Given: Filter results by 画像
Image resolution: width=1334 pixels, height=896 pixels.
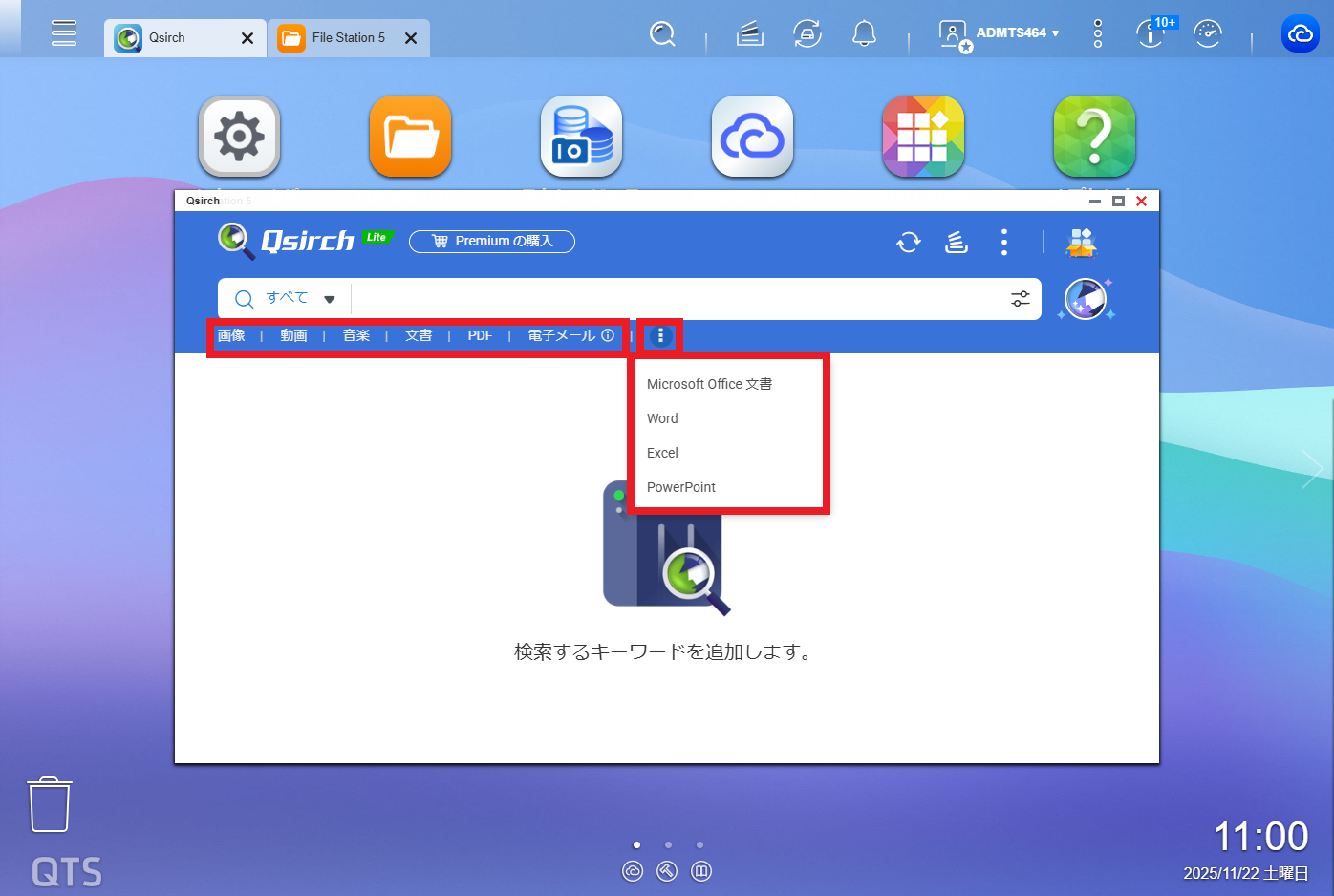Looking at the screenshot, I should point(231,335).
